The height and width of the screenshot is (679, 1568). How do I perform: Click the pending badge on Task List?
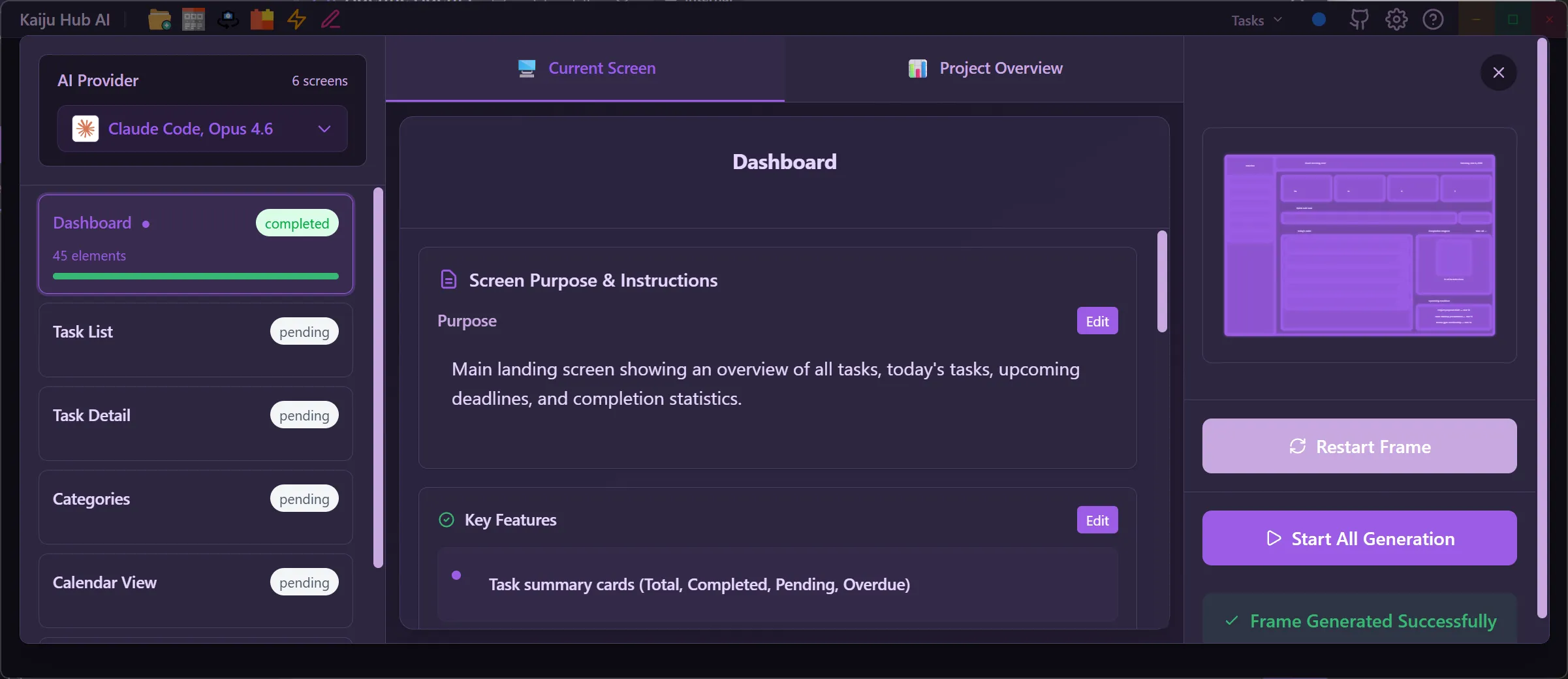304,332
